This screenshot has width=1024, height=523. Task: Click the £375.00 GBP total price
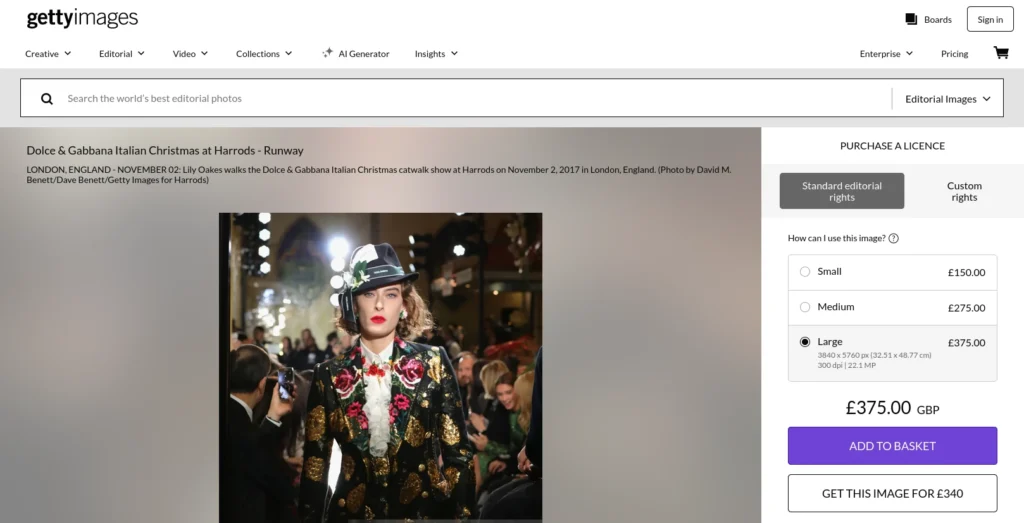click(892, 408)
